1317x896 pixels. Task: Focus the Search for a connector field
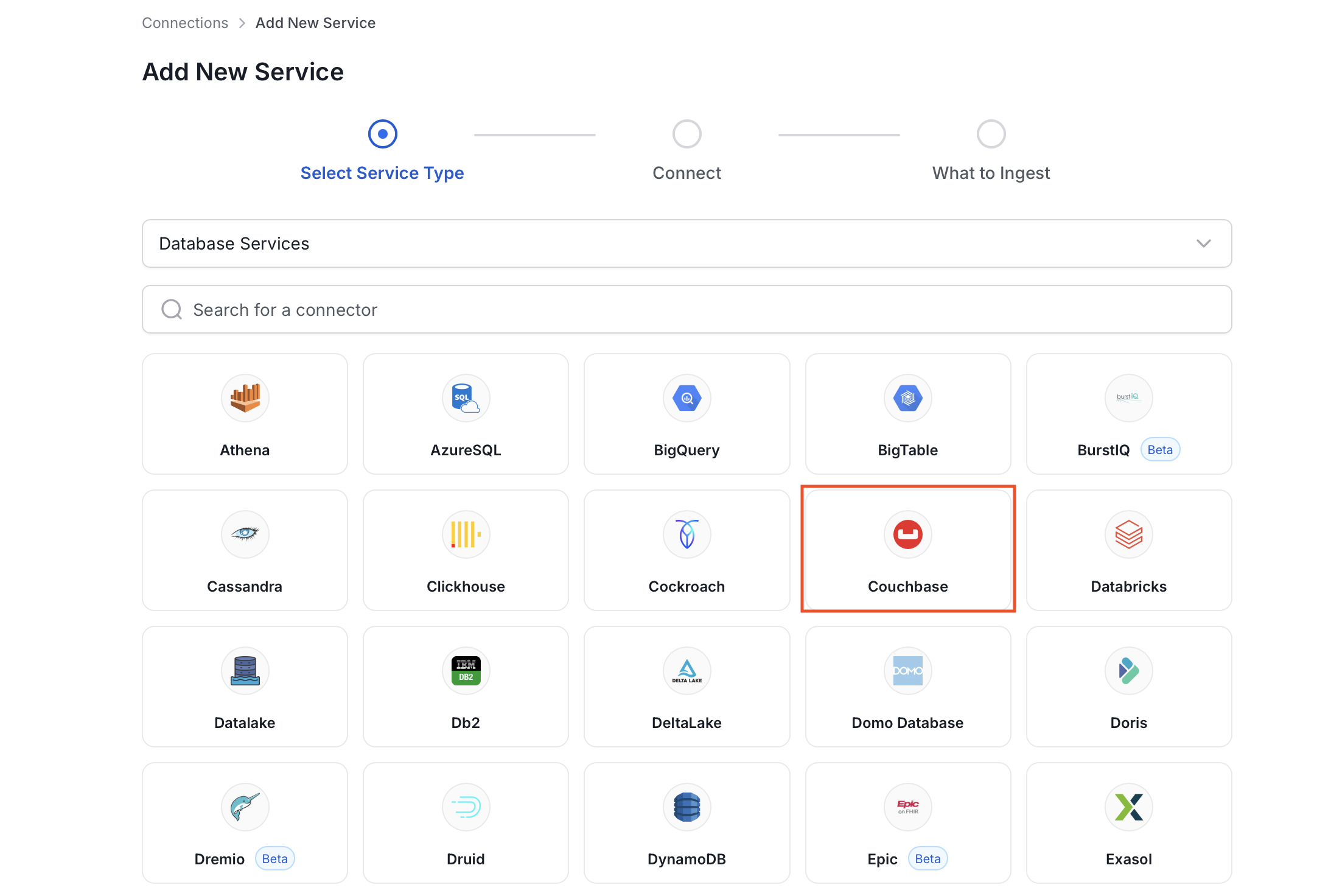coord(686,309)
